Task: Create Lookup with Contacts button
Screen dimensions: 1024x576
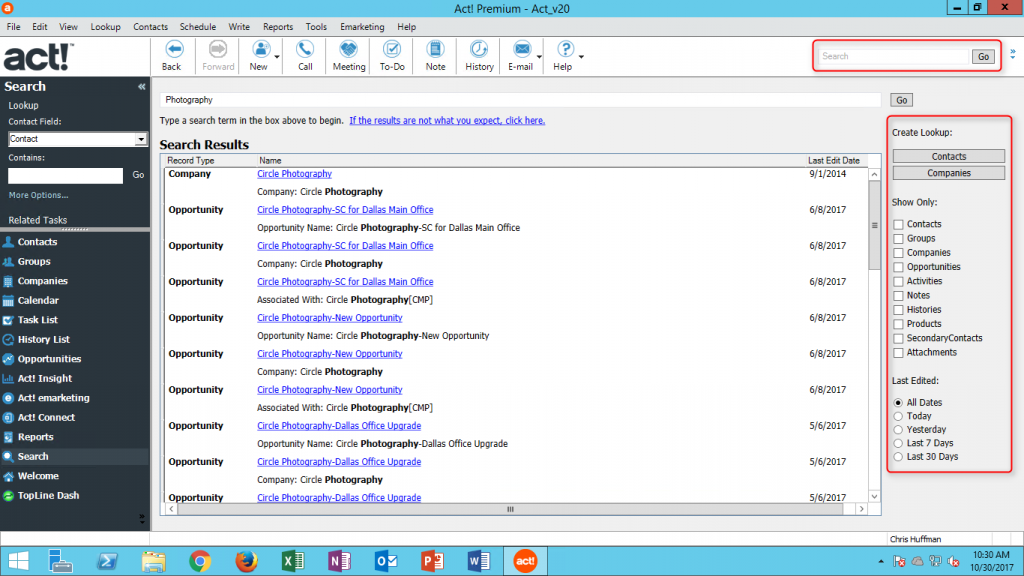Action: point(948,156)
